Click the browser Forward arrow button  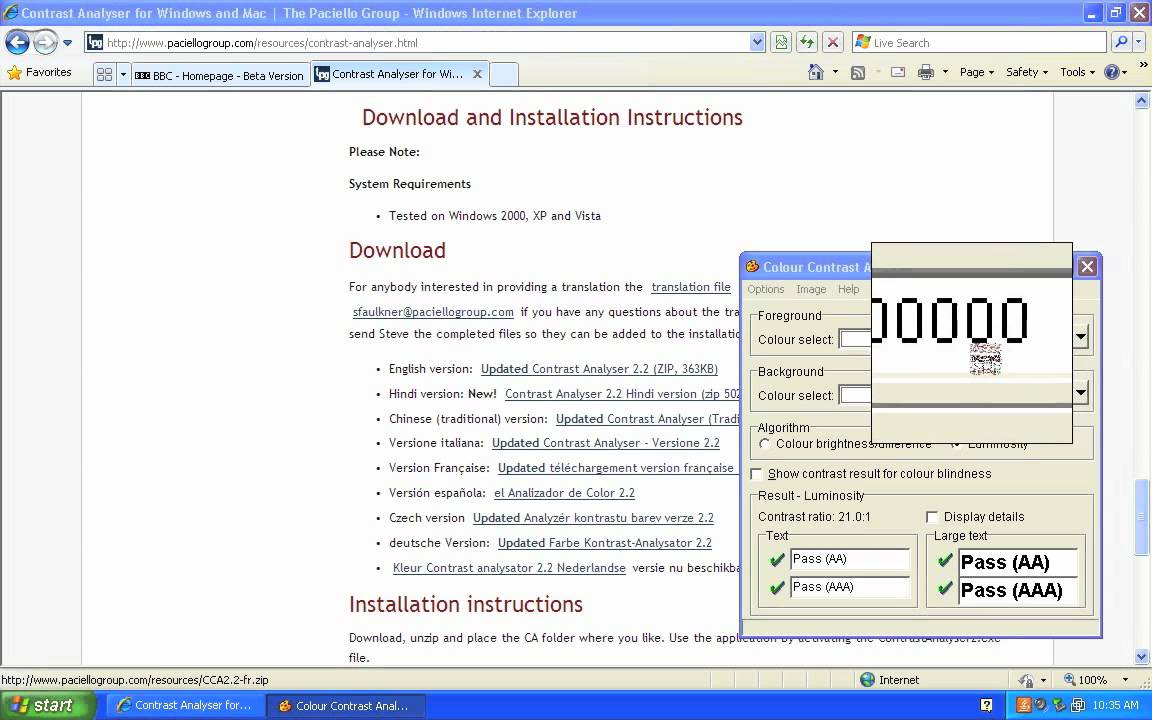coord(46,43)
